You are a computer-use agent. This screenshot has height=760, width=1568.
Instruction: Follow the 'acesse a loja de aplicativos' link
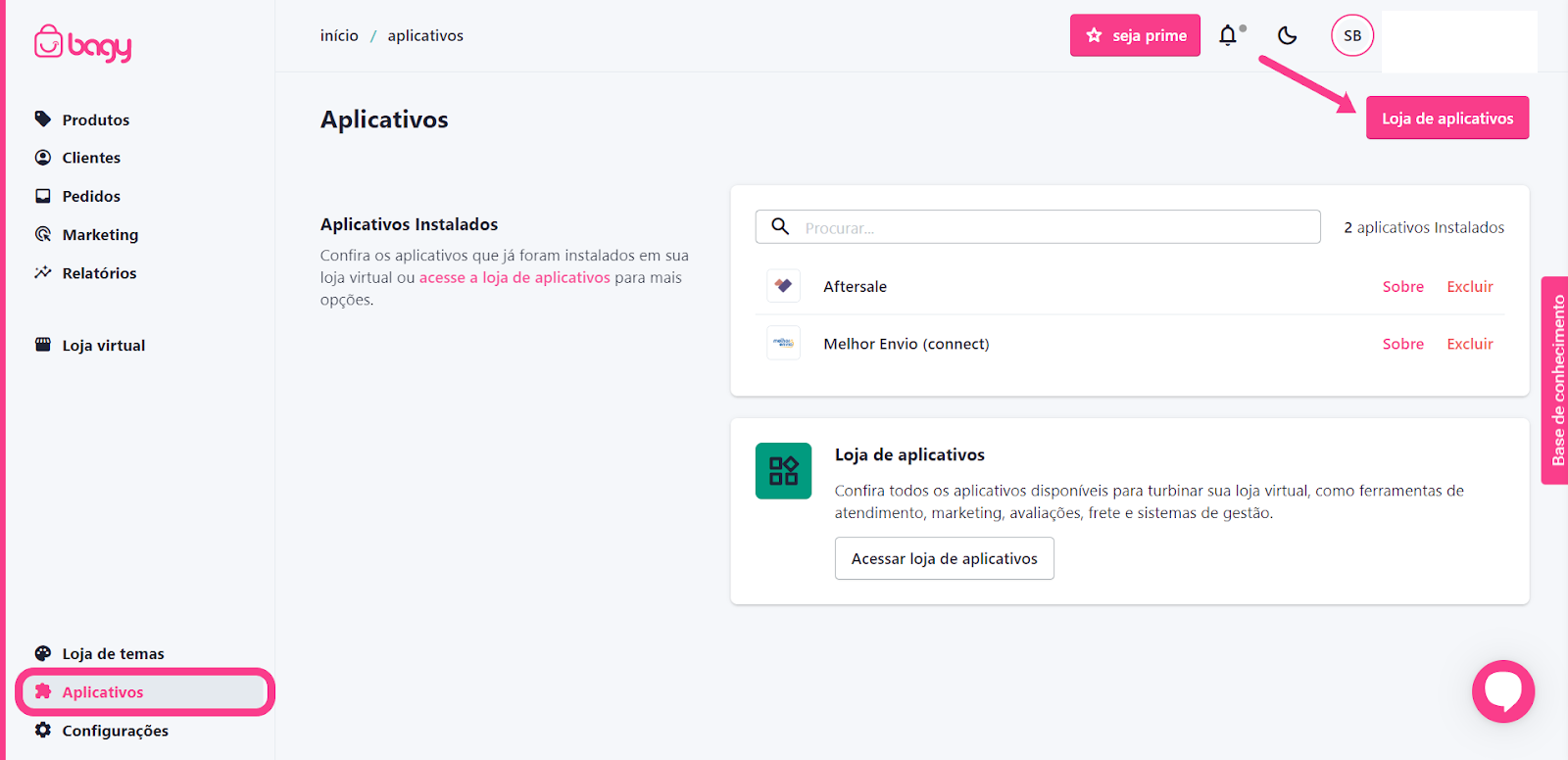tap(514, 277)
